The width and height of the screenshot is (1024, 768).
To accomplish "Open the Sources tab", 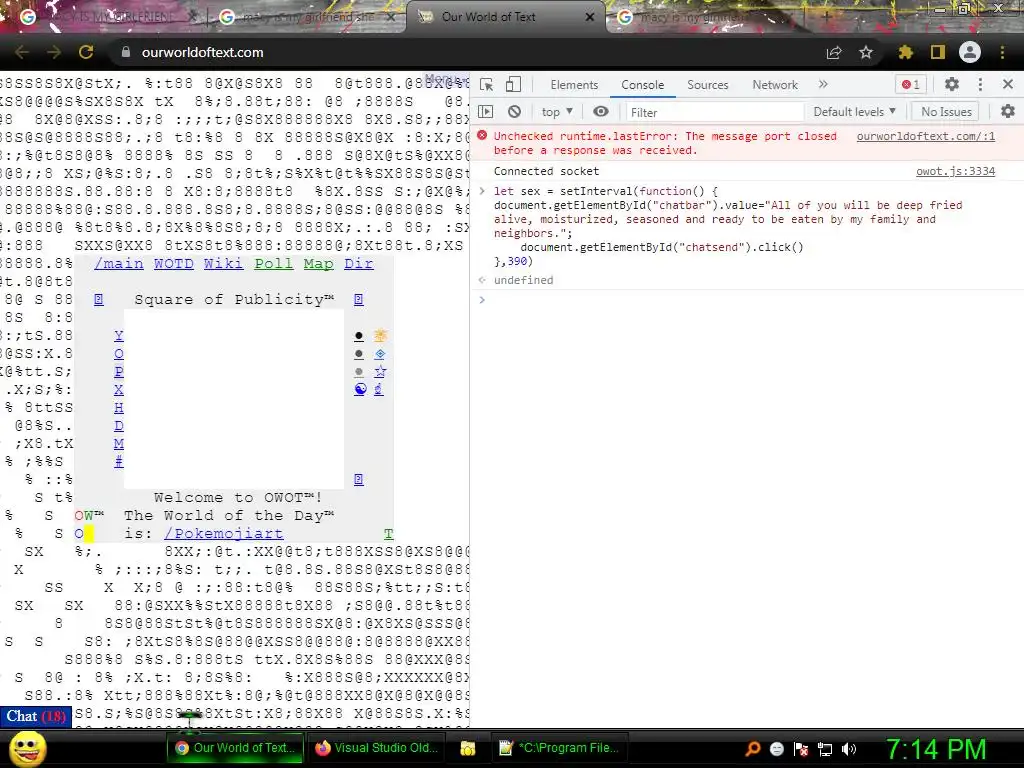I will tap(707, 85).
